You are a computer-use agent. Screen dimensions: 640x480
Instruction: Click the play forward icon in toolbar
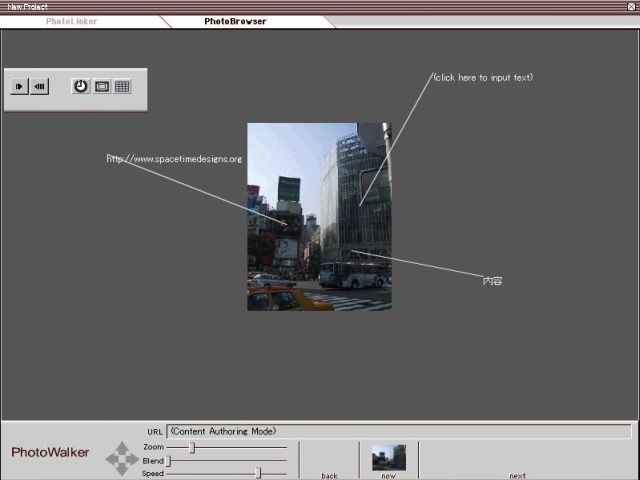20,87
